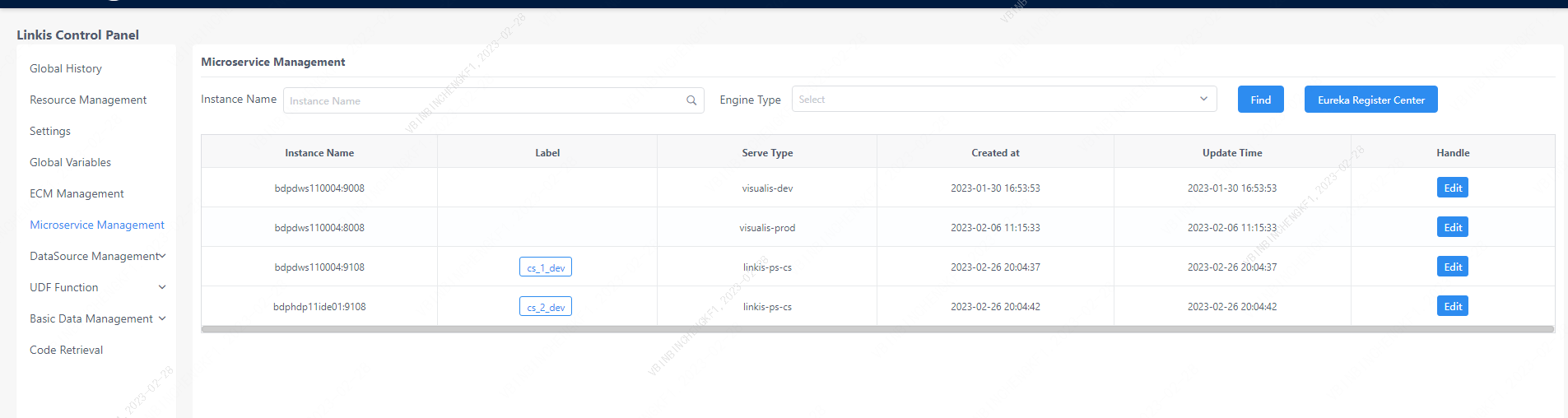Open Code Retrieval page
Viewport: 1568px width, 418px height.
(x=66, y=350)
